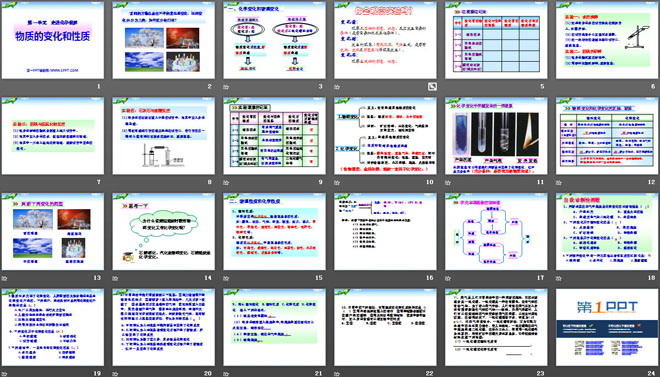The image size is (660, 377).
Task: Select slide 11 with test tube photos
Action: pos(496,136)
